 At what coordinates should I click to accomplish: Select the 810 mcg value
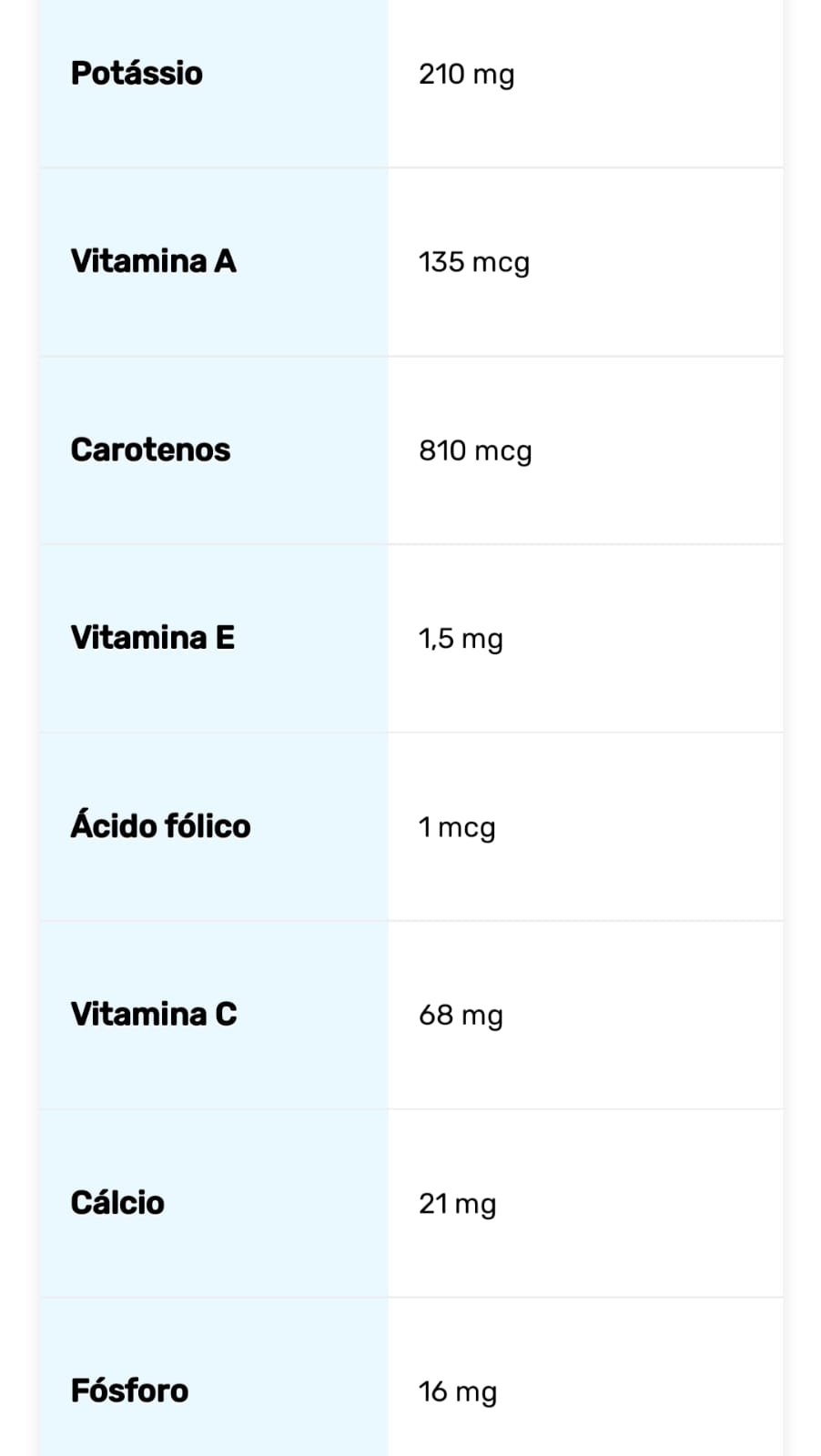[475, 450]
